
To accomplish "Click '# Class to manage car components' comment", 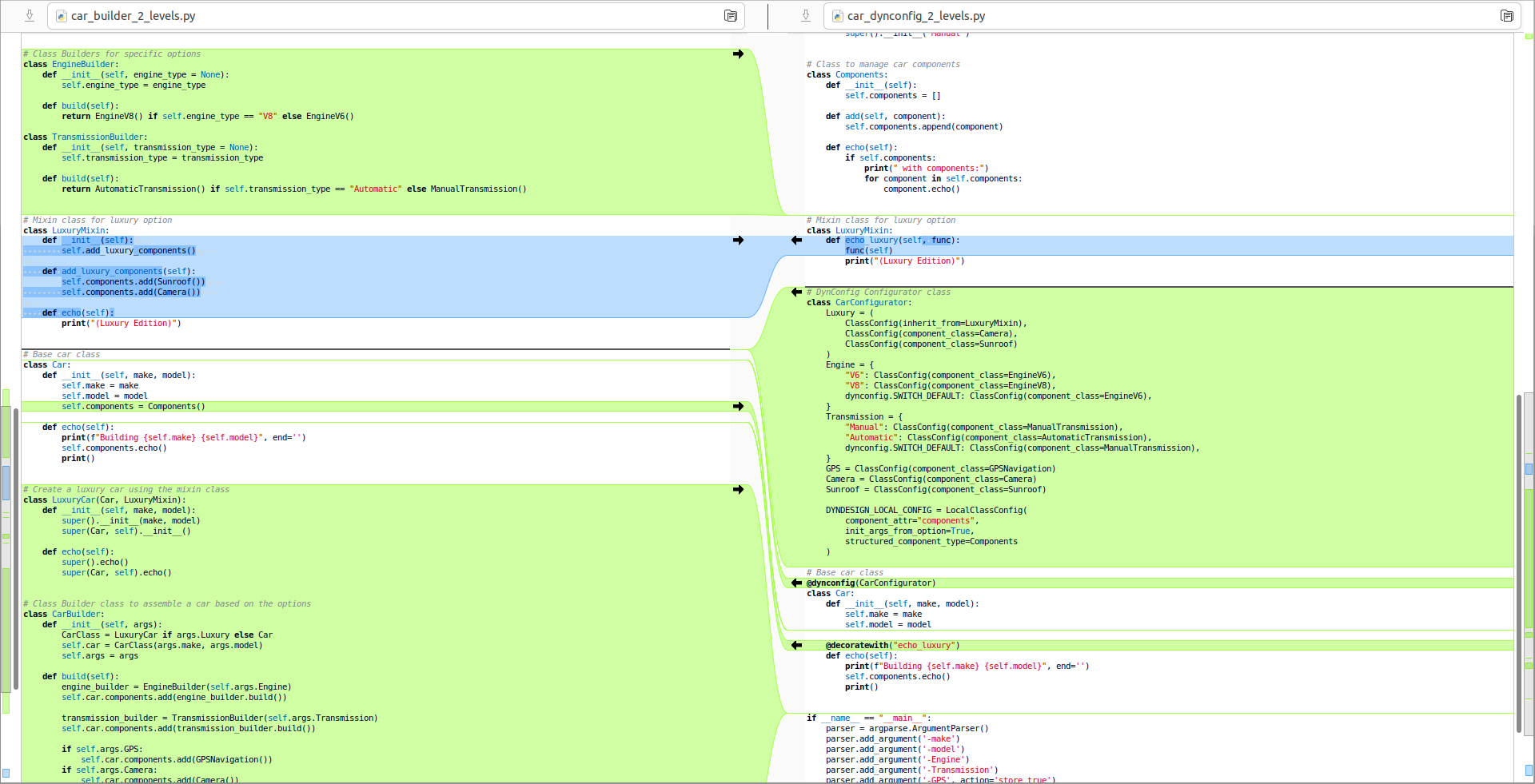I will coord(883,64).
